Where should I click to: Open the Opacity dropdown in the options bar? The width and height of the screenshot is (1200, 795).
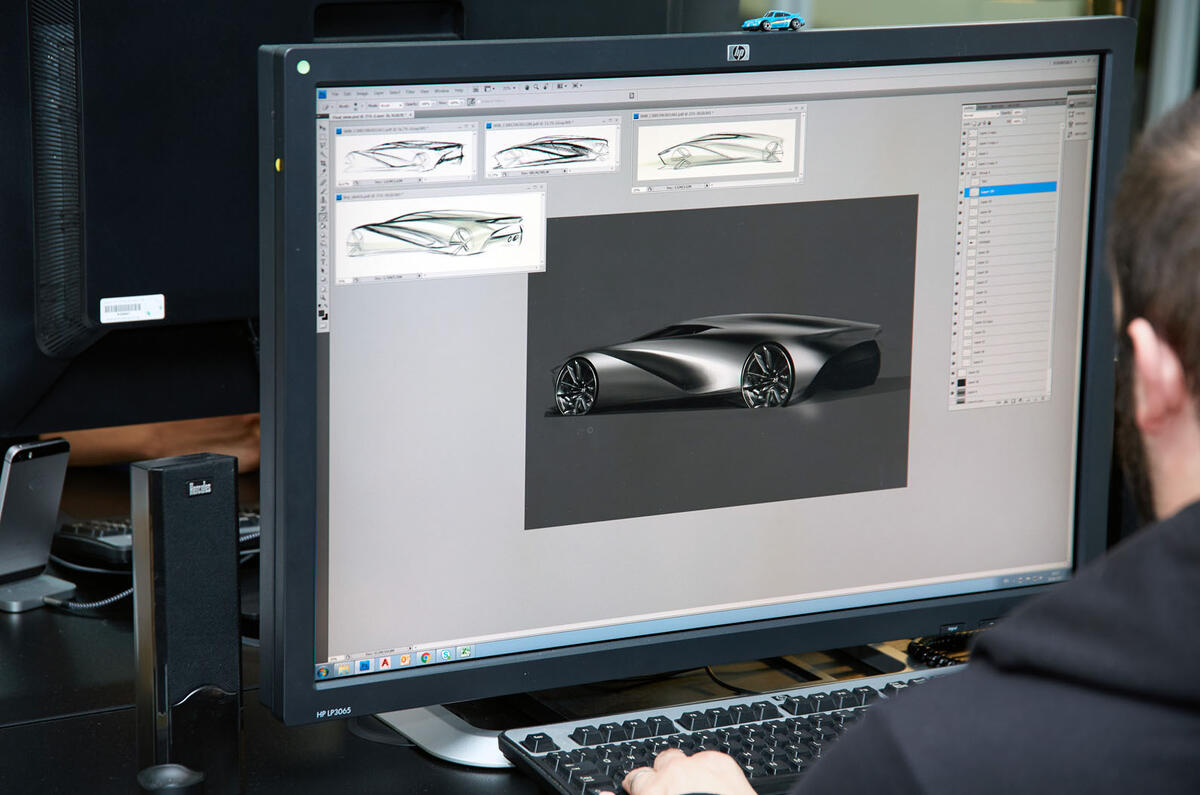(x=430, y=102)
